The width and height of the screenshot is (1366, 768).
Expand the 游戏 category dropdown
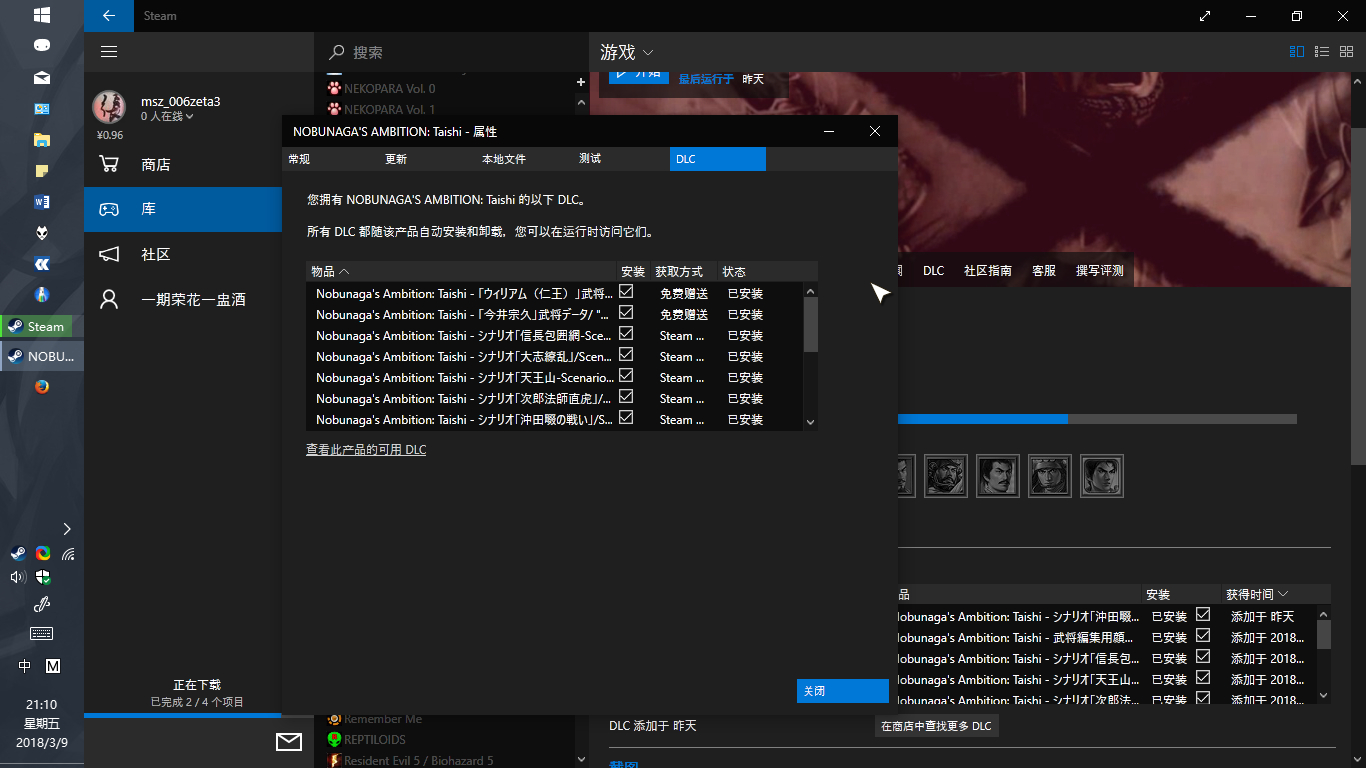pyautogui.click(x=627, y=52)
